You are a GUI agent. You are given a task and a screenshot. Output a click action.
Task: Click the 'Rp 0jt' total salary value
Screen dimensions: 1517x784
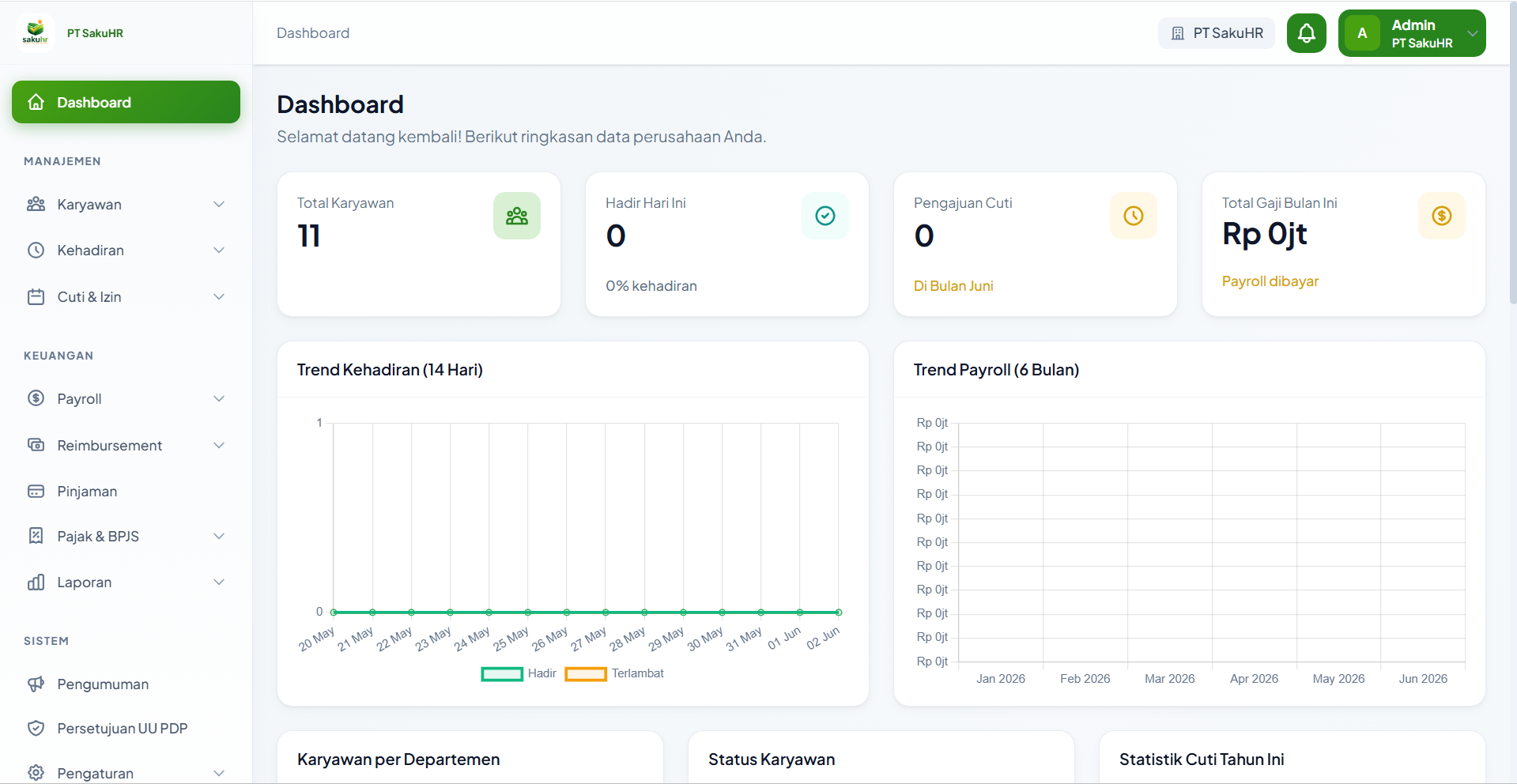[1265, 234]
